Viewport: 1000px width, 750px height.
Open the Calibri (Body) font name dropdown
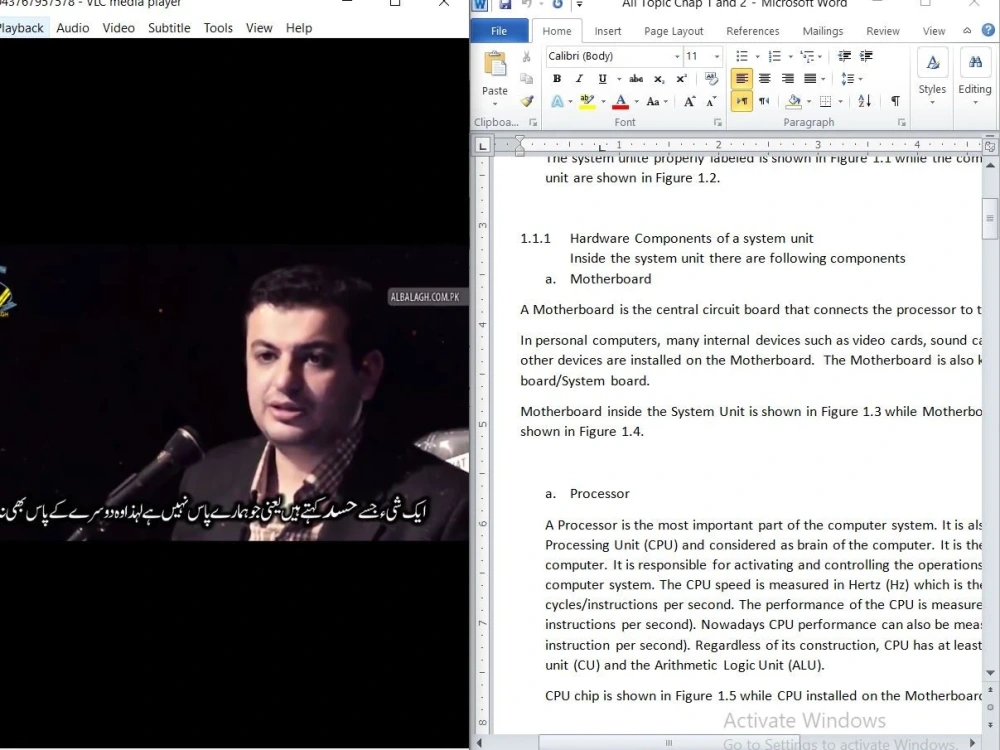point(677,57)
